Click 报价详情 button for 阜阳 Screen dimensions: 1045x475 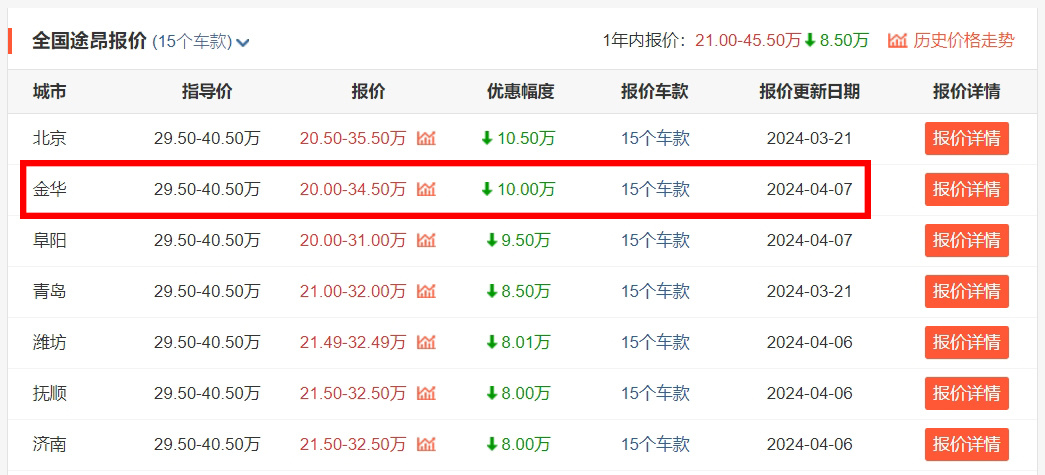pyautogui.click(x=966, y=240)
